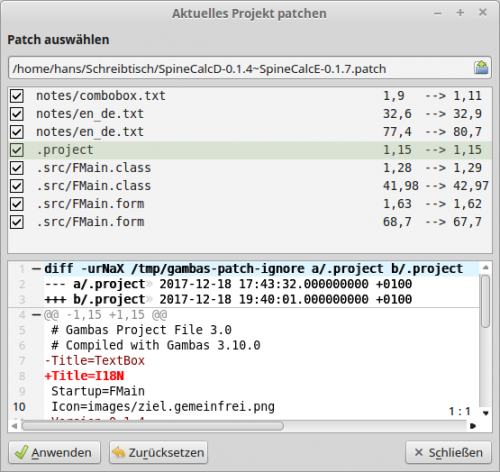
Task: Click green checkmark icon on Anwenden
Action: [21, 452]
